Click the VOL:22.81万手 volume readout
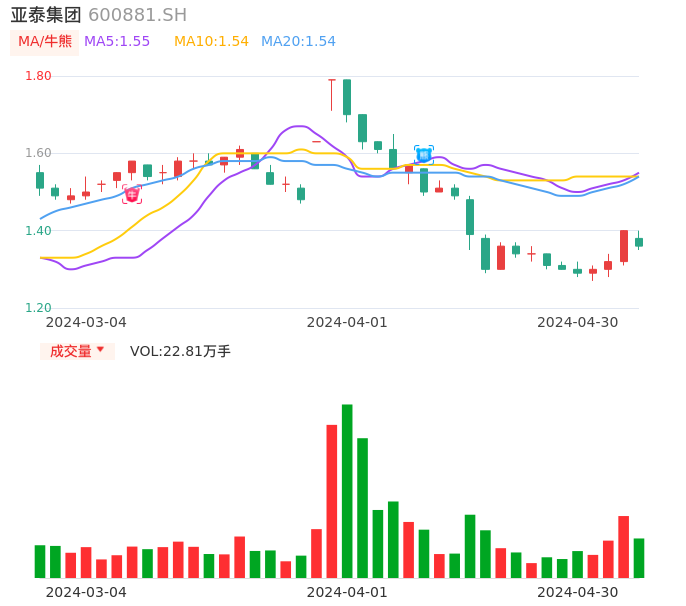 180,351
